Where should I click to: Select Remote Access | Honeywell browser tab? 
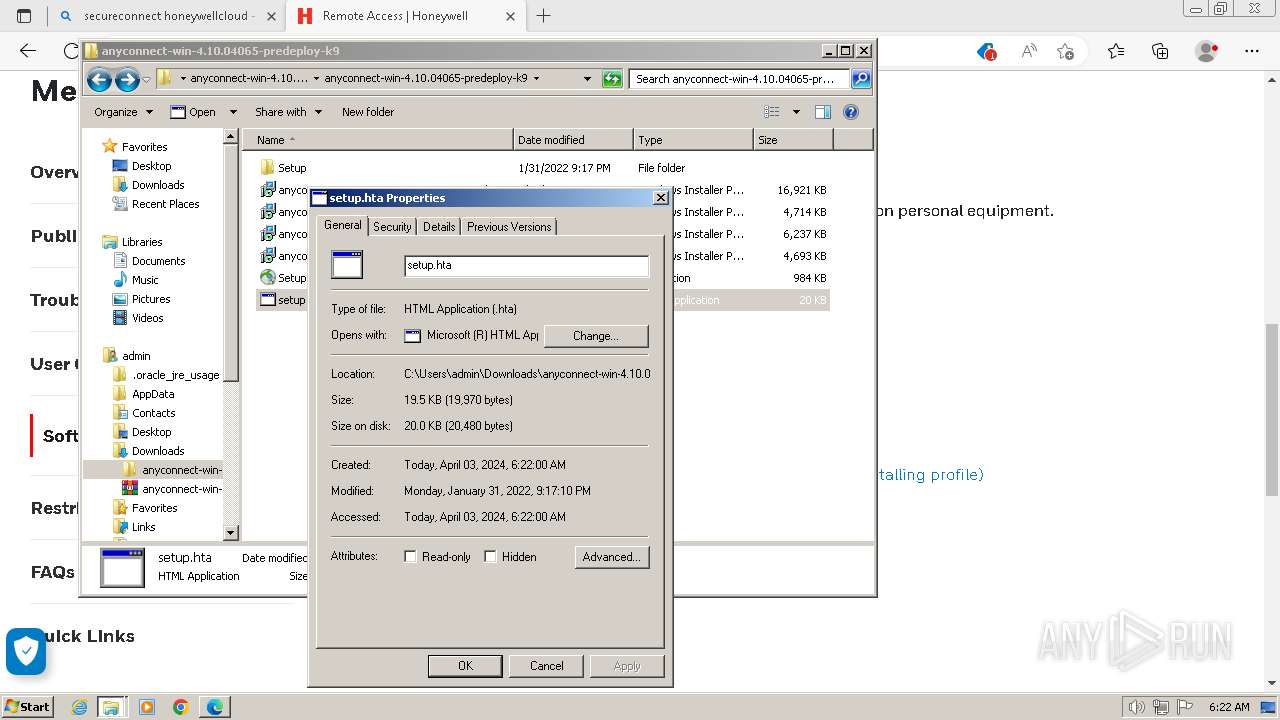(404, 16)
